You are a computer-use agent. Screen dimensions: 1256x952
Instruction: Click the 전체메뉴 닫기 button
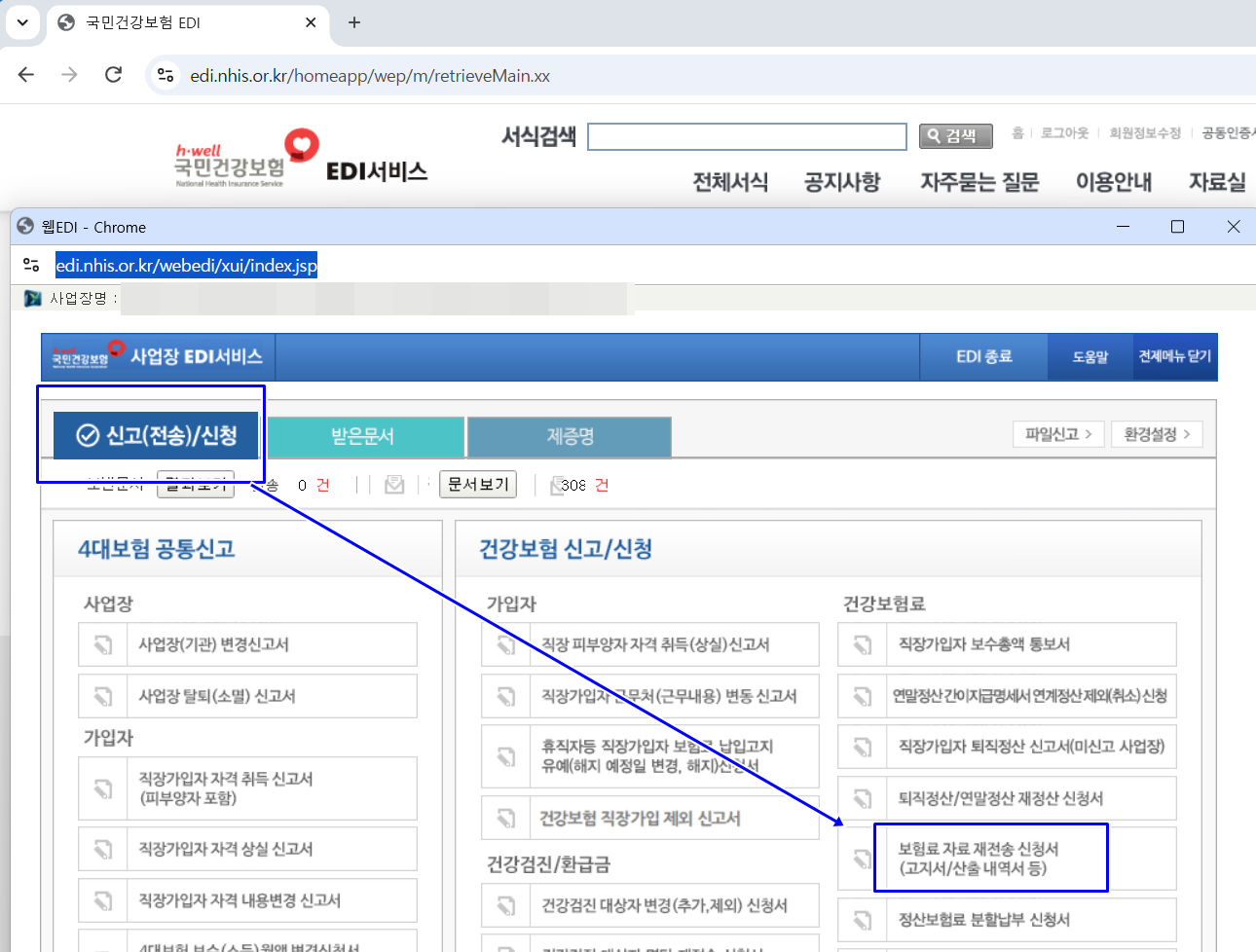coord(1175,357)
